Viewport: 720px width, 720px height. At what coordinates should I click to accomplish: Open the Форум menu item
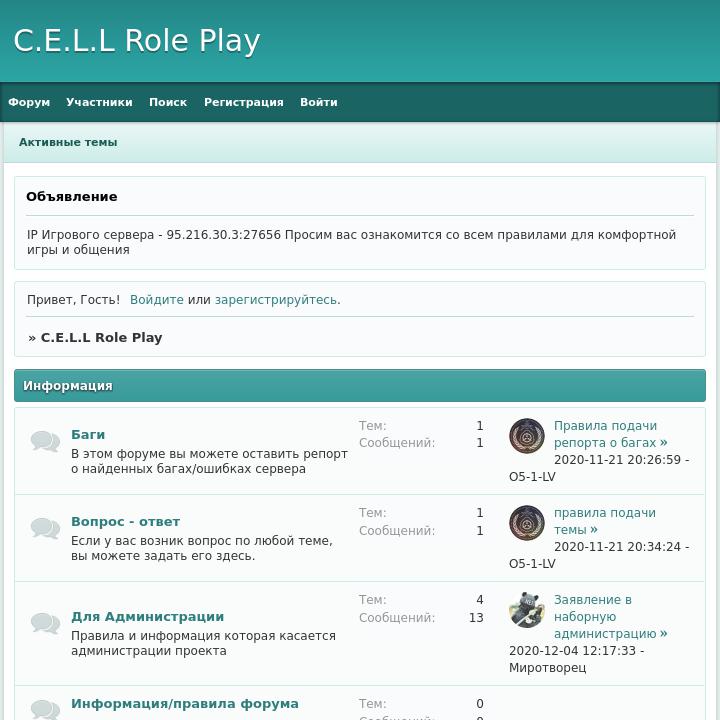(29, 102)
